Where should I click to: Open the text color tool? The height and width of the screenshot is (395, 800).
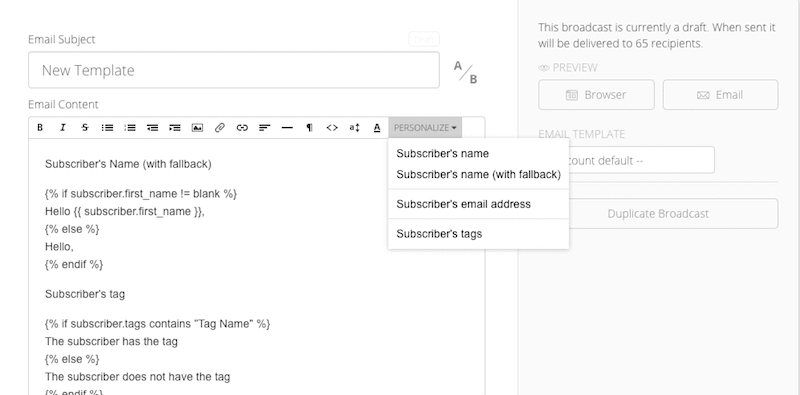(x=377, y=128)
